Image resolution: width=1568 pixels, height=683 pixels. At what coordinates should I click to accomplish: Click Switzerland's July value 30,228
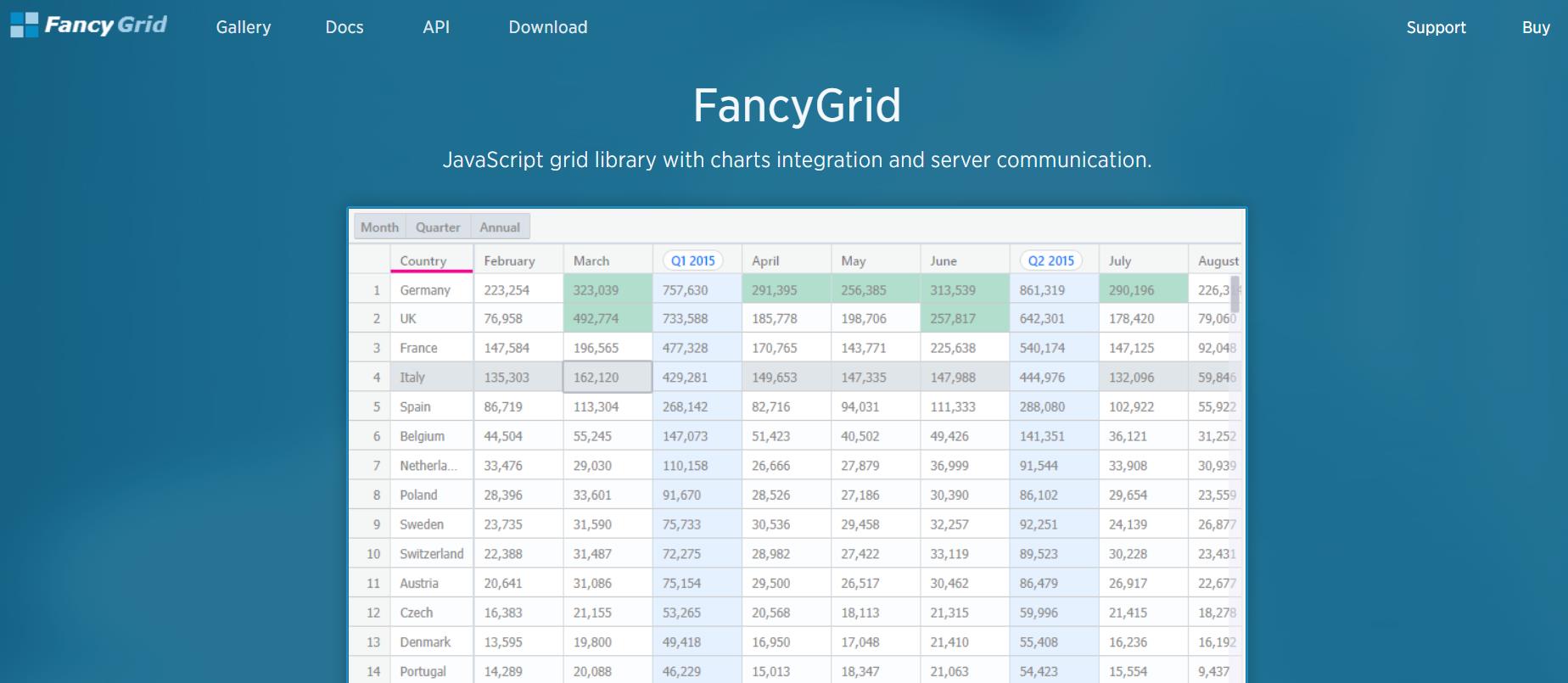(1144, 554)
